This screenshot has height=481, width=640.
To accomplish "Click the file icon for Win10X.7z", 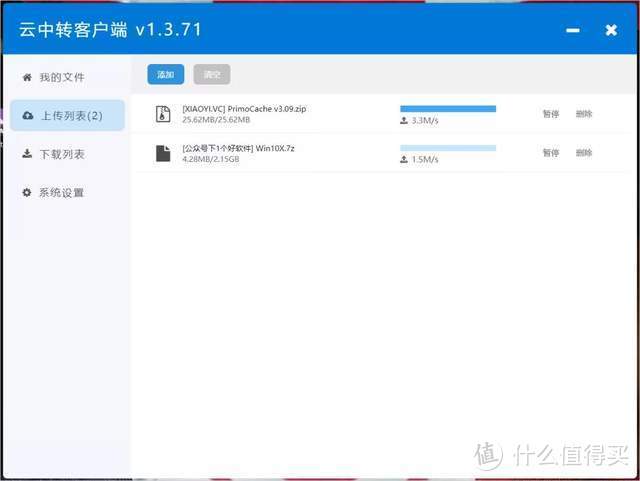I will pyautogui.click(x=163, y=153).
